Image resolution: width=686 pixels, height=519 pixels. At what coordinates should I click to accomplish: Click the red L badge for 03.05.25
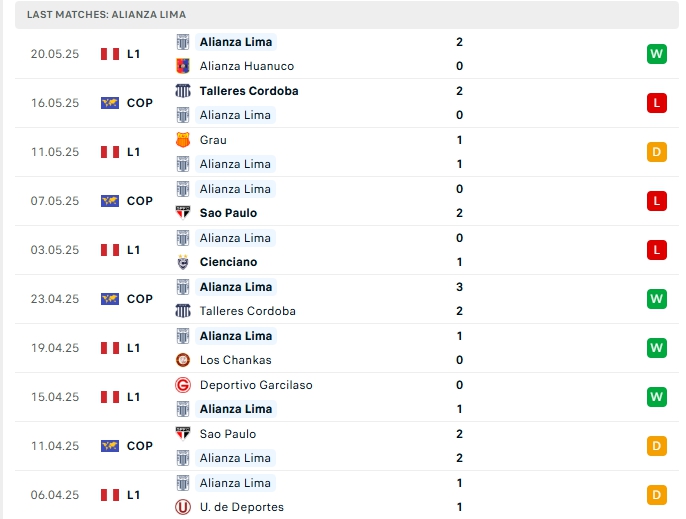656,250
